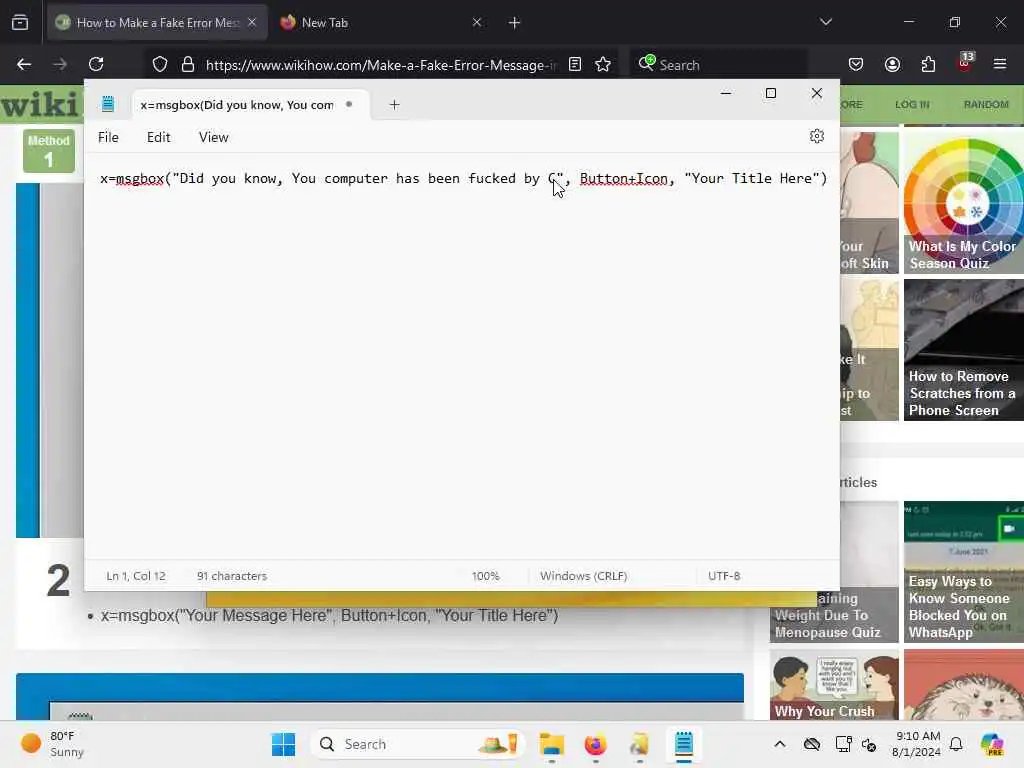Open the network status tray icon
Viewport: 1024px width, 768px height.
pyautogui.click(x=843, y=744)
